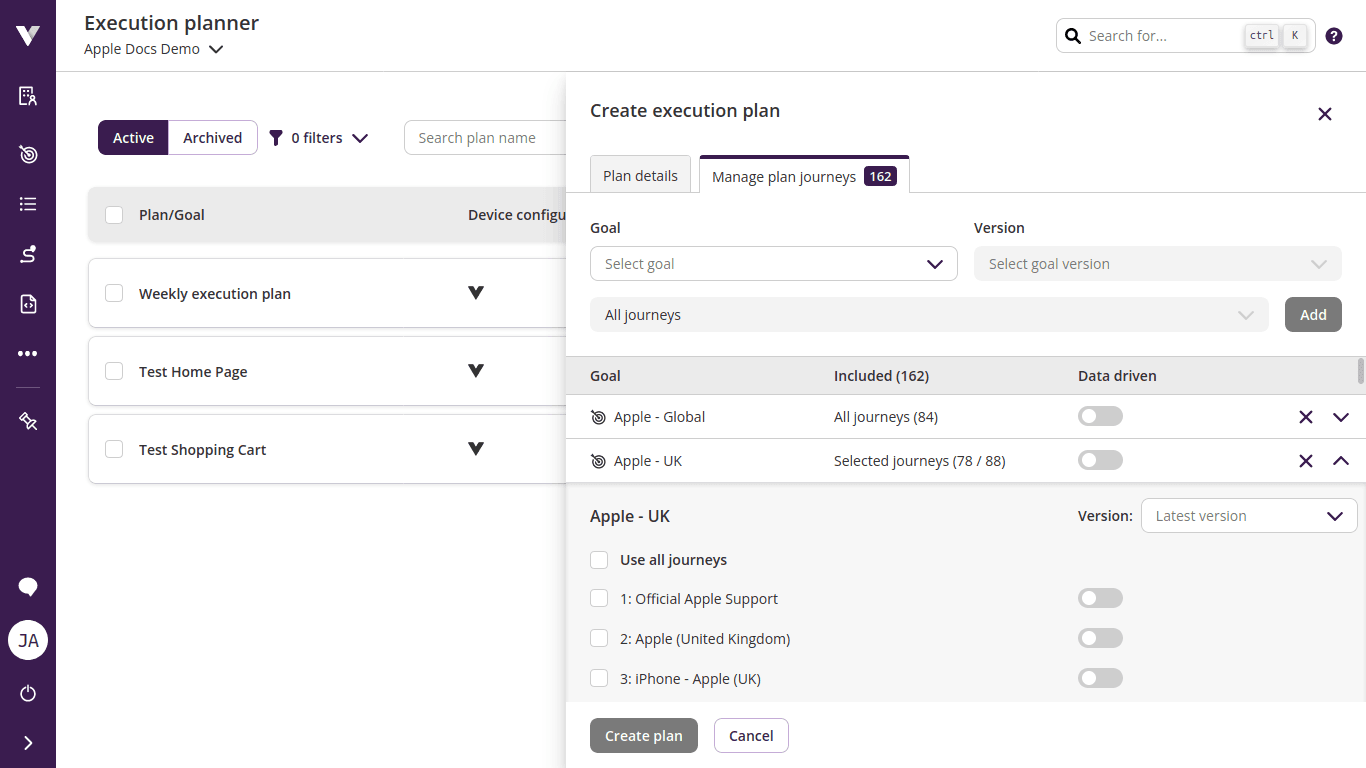This screenshot has width=1366, height=768.
Task: Click the power logout icon in sidebar
Action: click(27, 693)
